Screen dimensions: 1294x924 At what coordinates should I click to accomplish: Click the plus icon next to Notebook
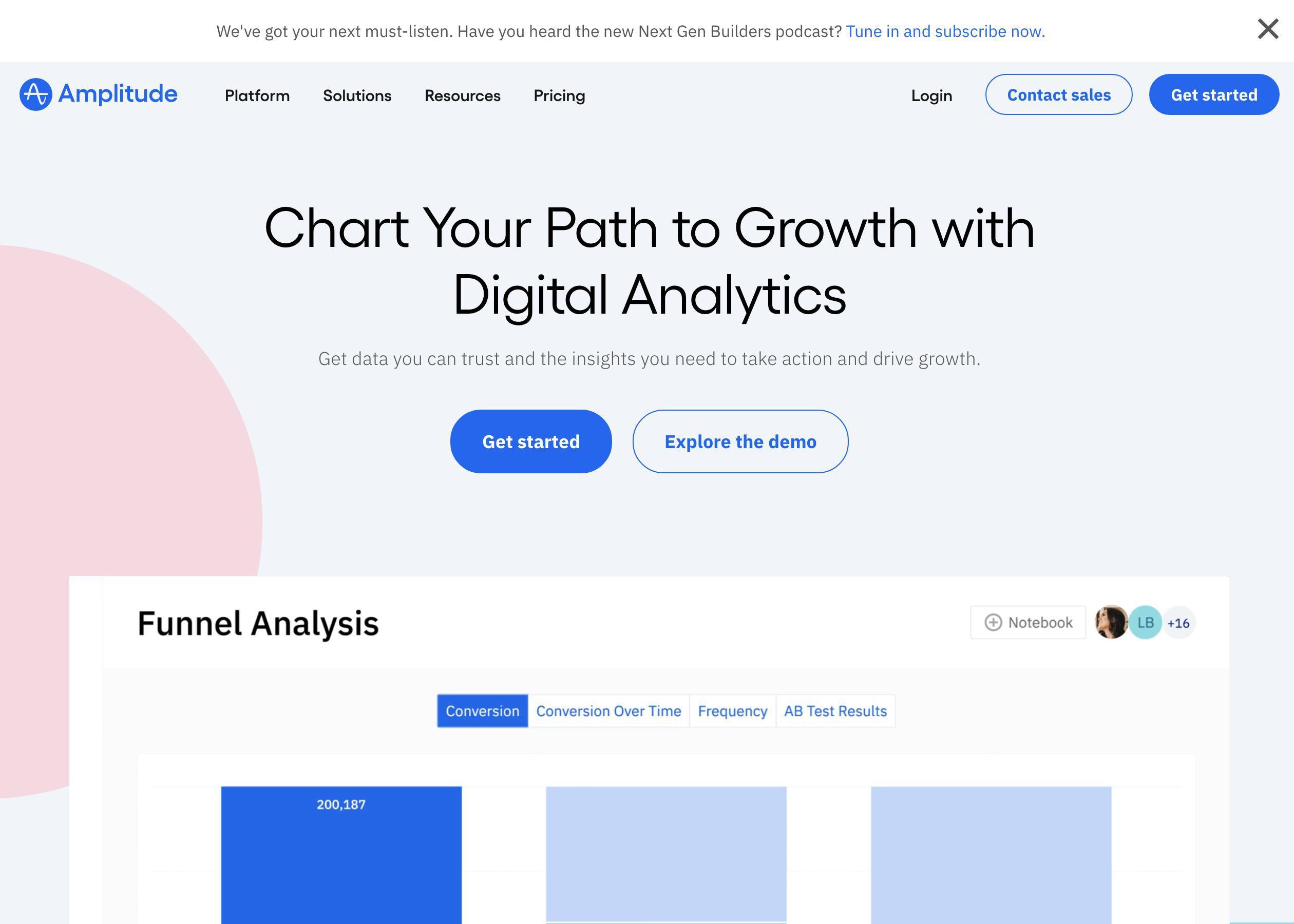pyautogui.click(x=993, y=622)
